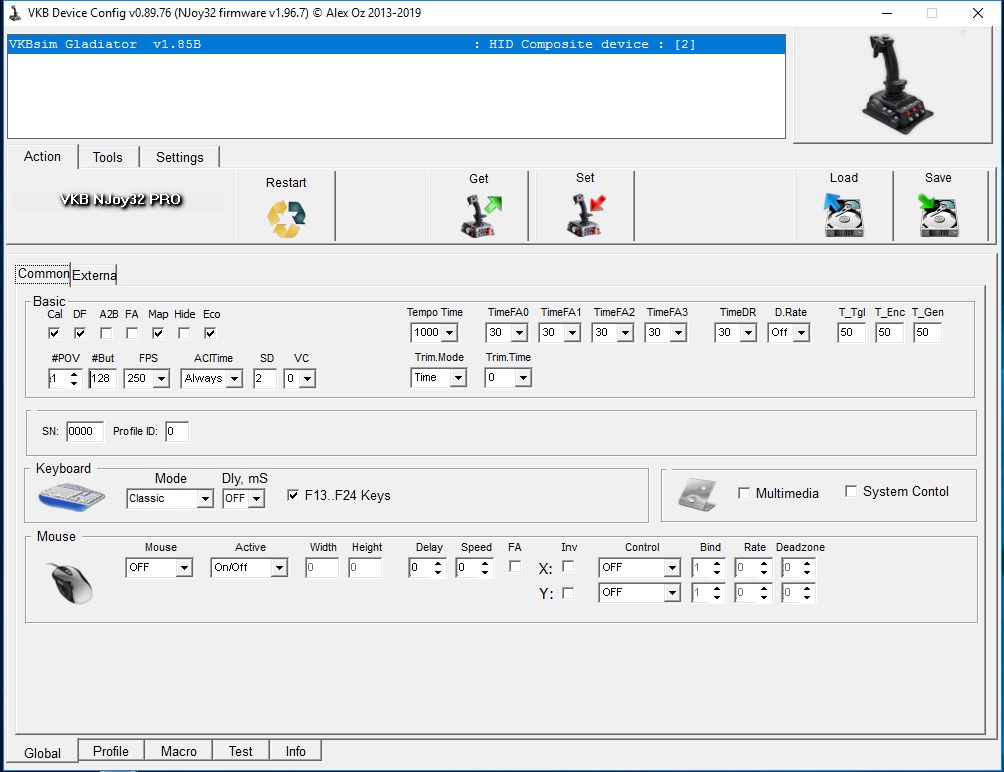Image resolution: width=1004 pixels, height=772 pixels.
Task: Click the Set joystick icon
Action: coord(585,216)
